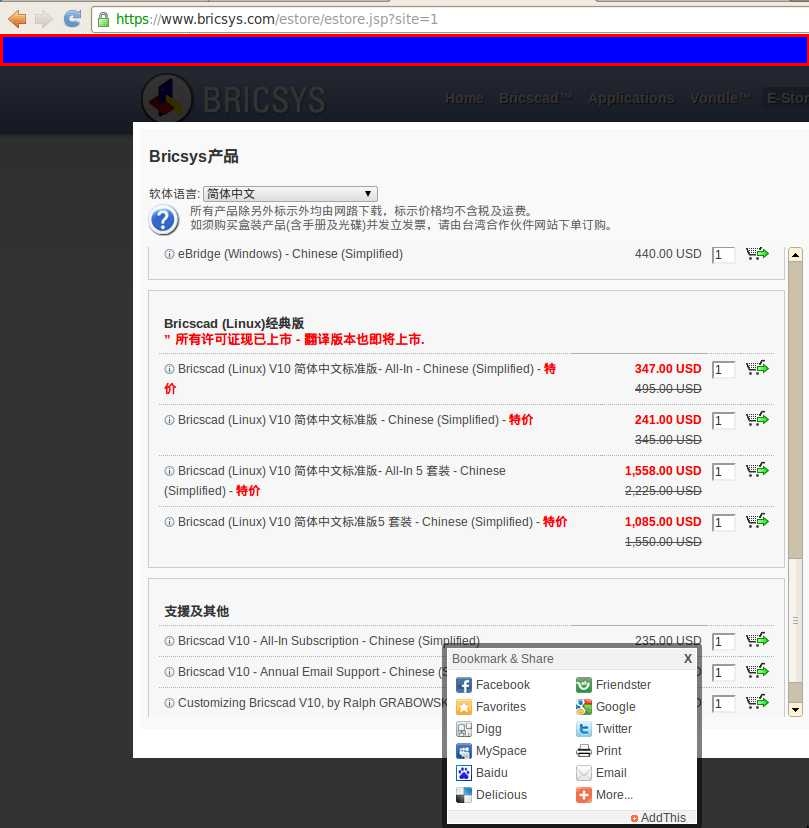Screen dimensions: 809x828
Task: Edit quantity for Annual Email Support
Action: coord(723,673)
